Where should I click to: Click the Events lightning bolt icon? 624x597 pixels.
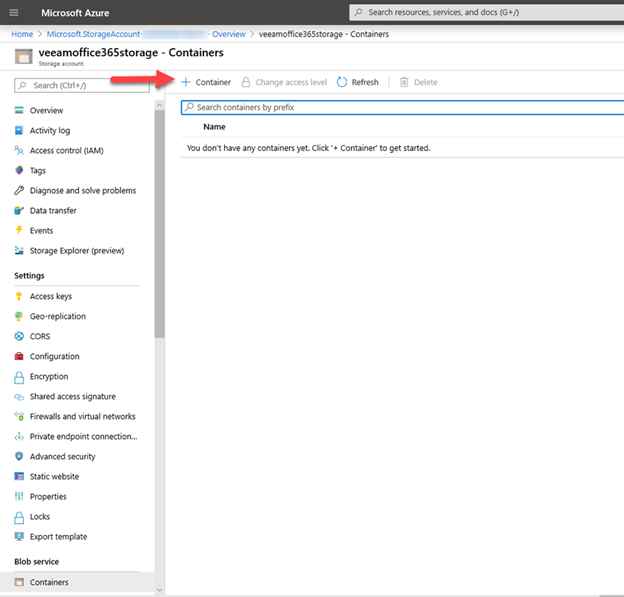(x=19, y=230)
